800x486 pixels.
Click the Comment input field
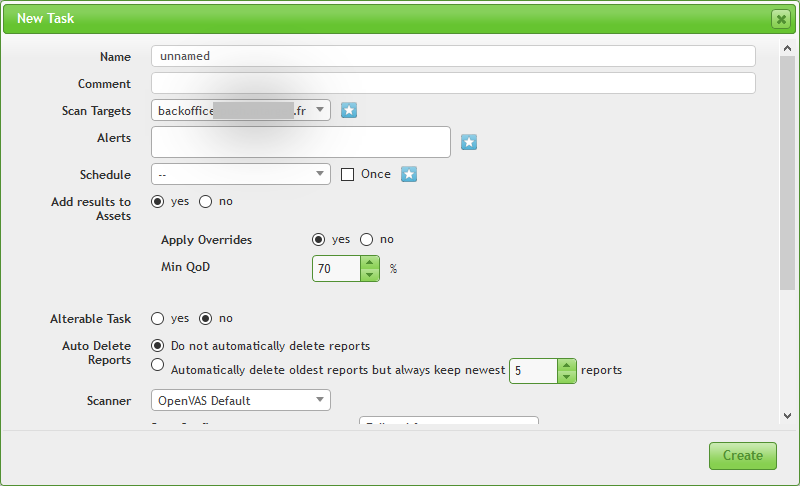(453, 84)
